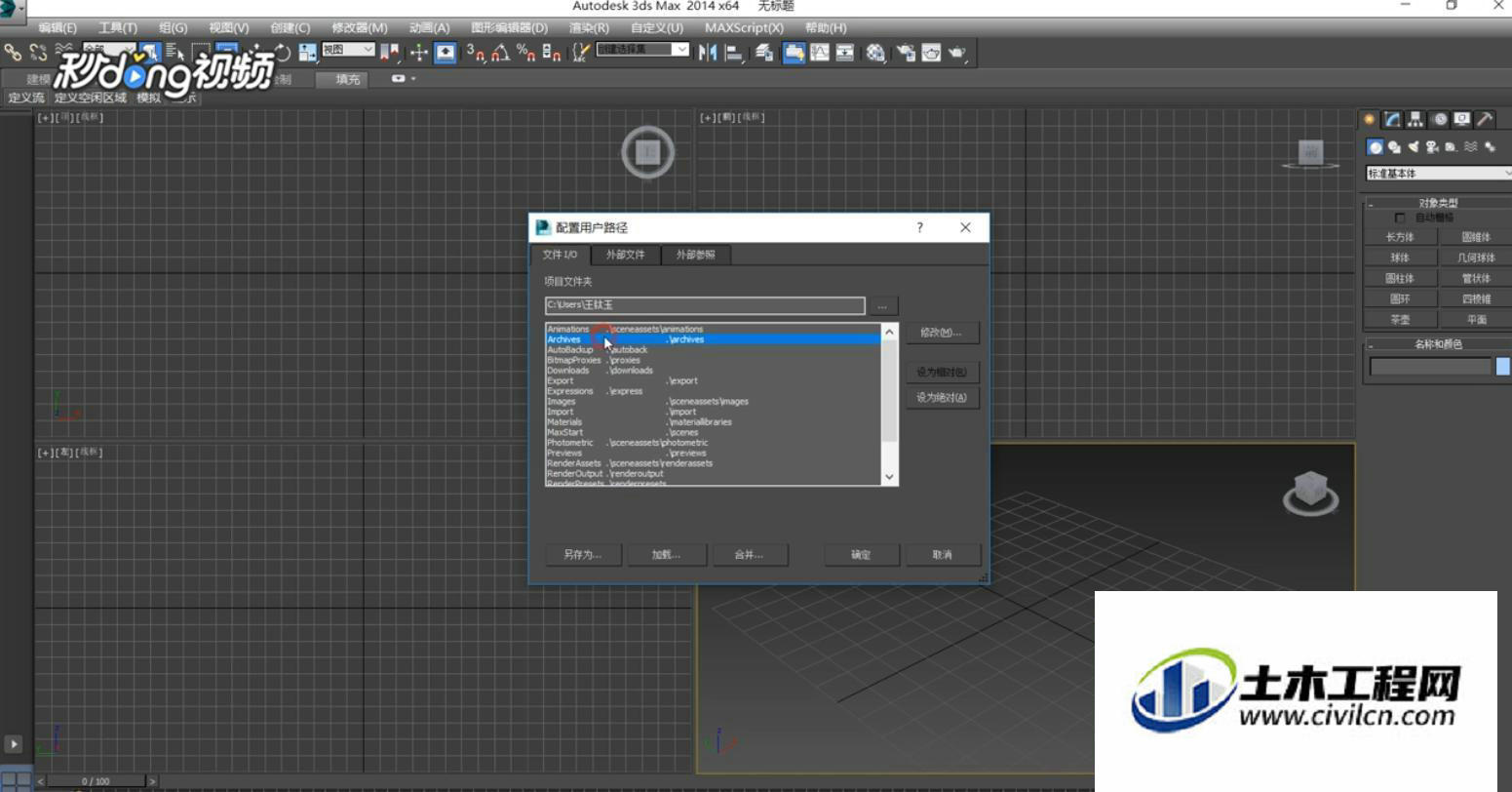Select the Unlink Selection tool
1512x792 pixels.
[x=38, y=53]
